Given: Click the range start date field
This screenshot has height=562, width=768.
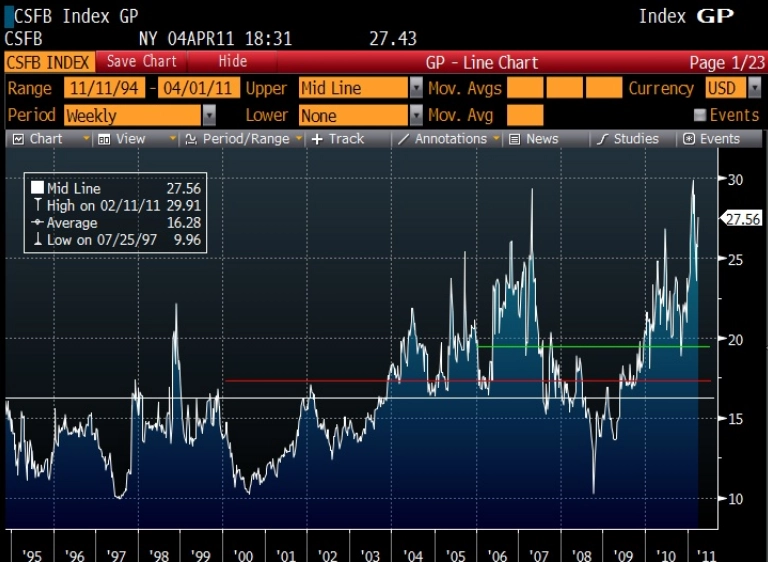Looking at the screenshot, I should [x=104, y=88].
